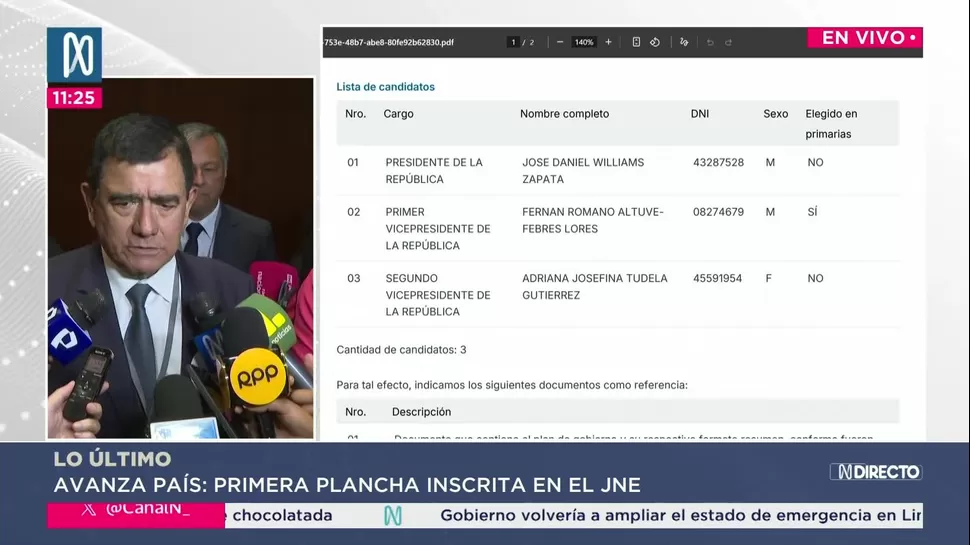Click the undo arrow in PDF toolbar
The height and width of the screenshot is (545, 970).
pyautogui.click(x=710, y=42)
